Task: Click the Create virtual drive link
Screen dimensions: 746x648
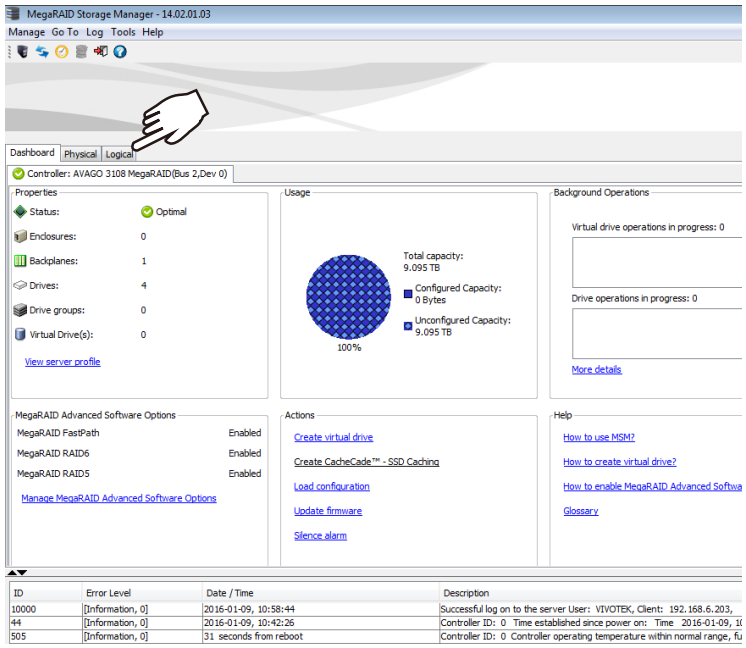Action: pos(334,437)
